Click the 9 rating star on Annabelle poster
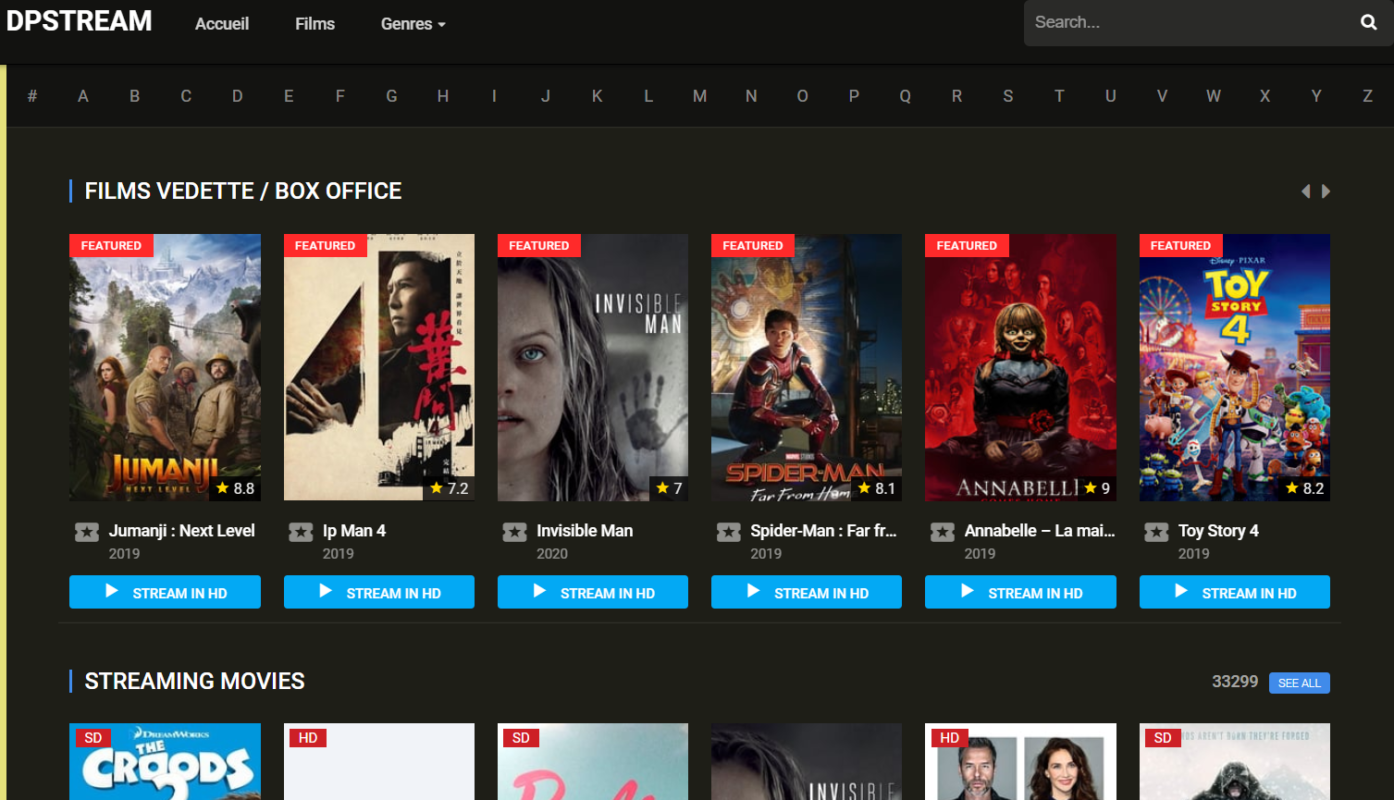 click(1090, 488)
